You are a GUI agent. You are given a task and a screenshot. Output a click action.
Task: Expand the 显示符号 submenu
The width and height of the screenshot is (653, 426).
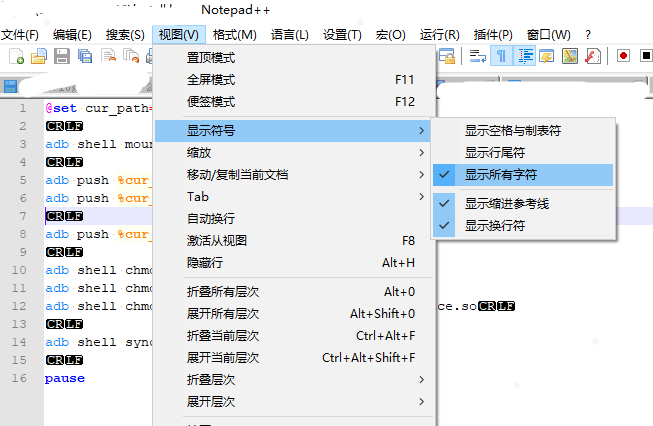(x=294, y=131)
